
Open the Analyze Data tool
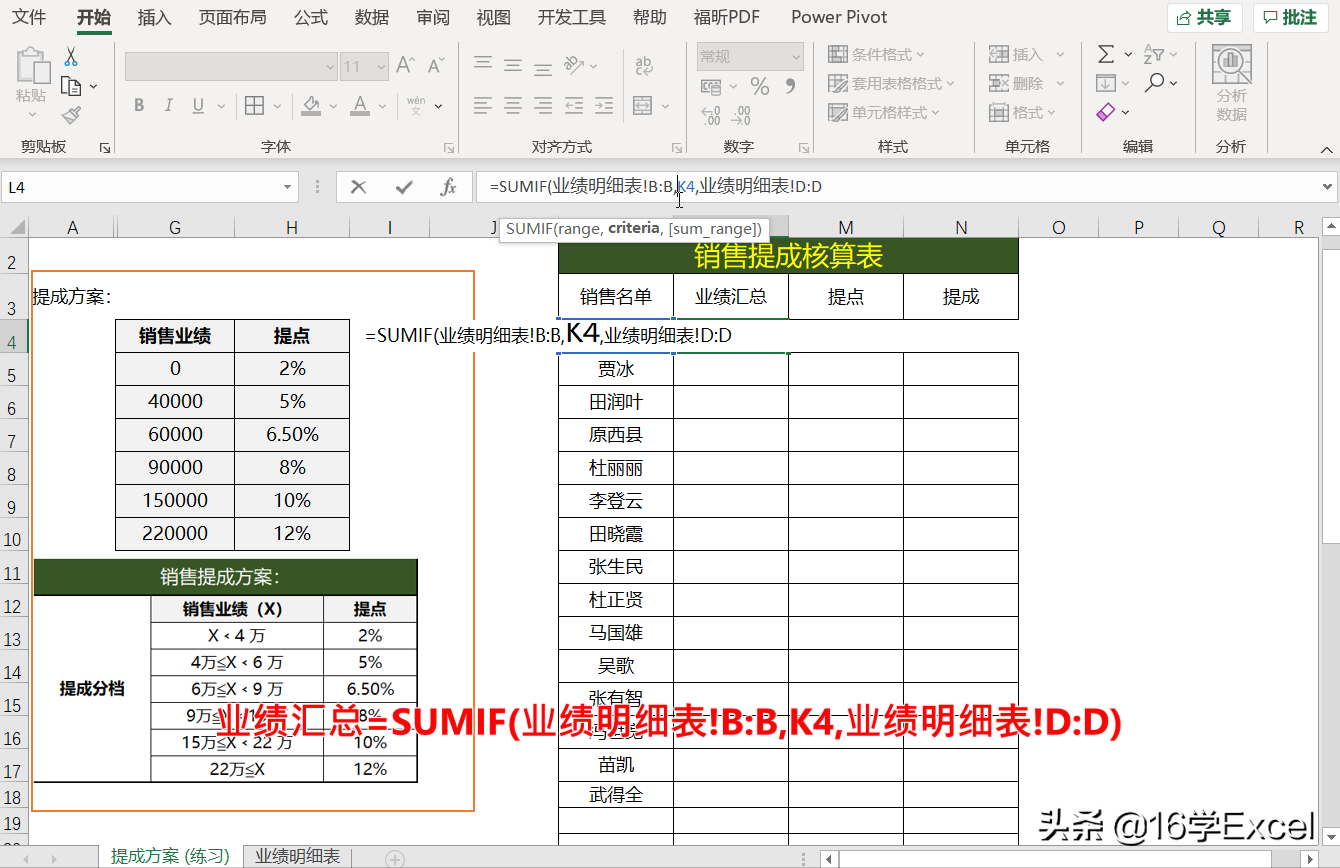(x=1232, y=84)
